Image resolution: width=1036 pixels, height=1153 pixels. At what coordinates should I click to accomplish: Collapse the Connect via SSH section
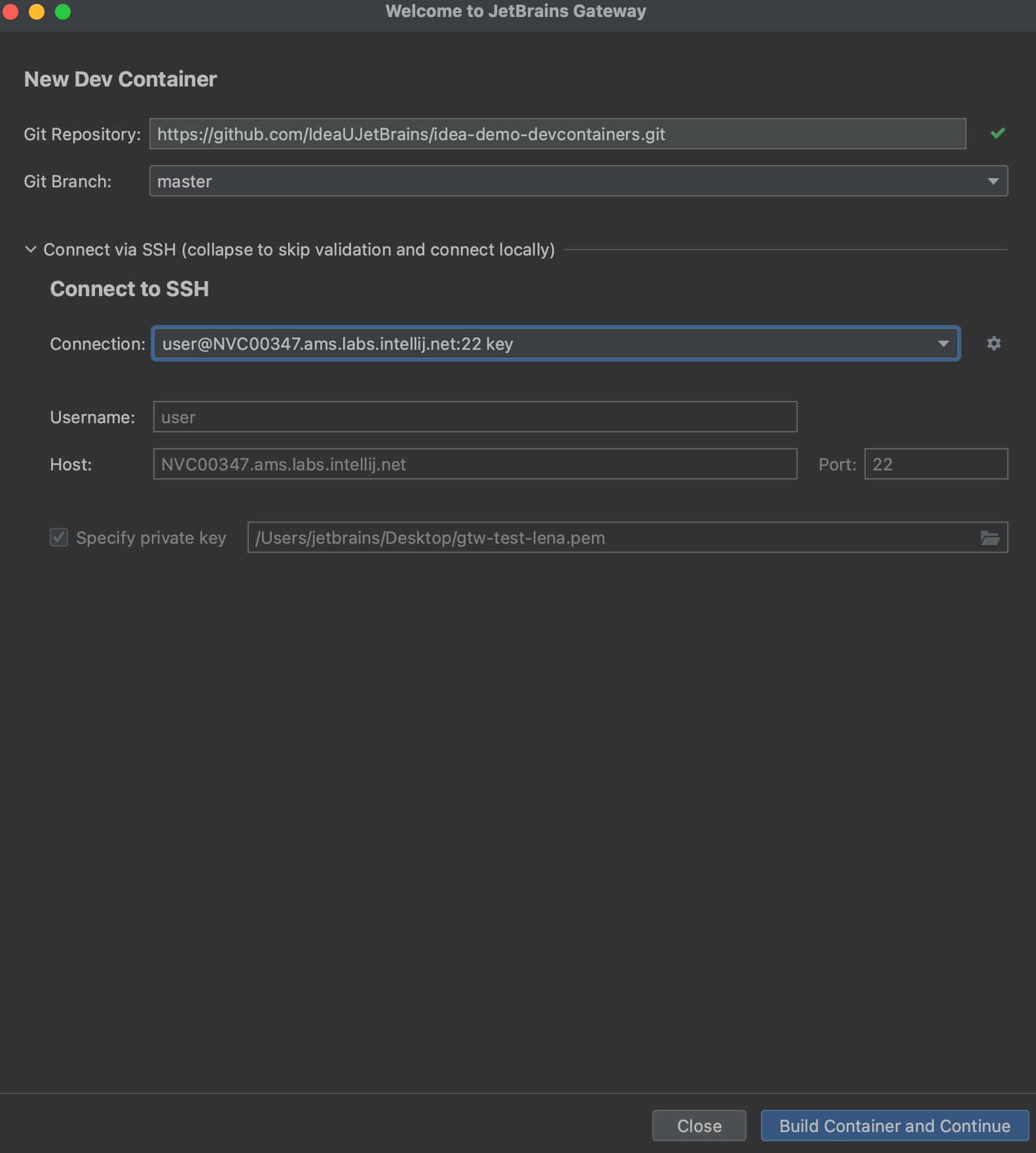31,250
